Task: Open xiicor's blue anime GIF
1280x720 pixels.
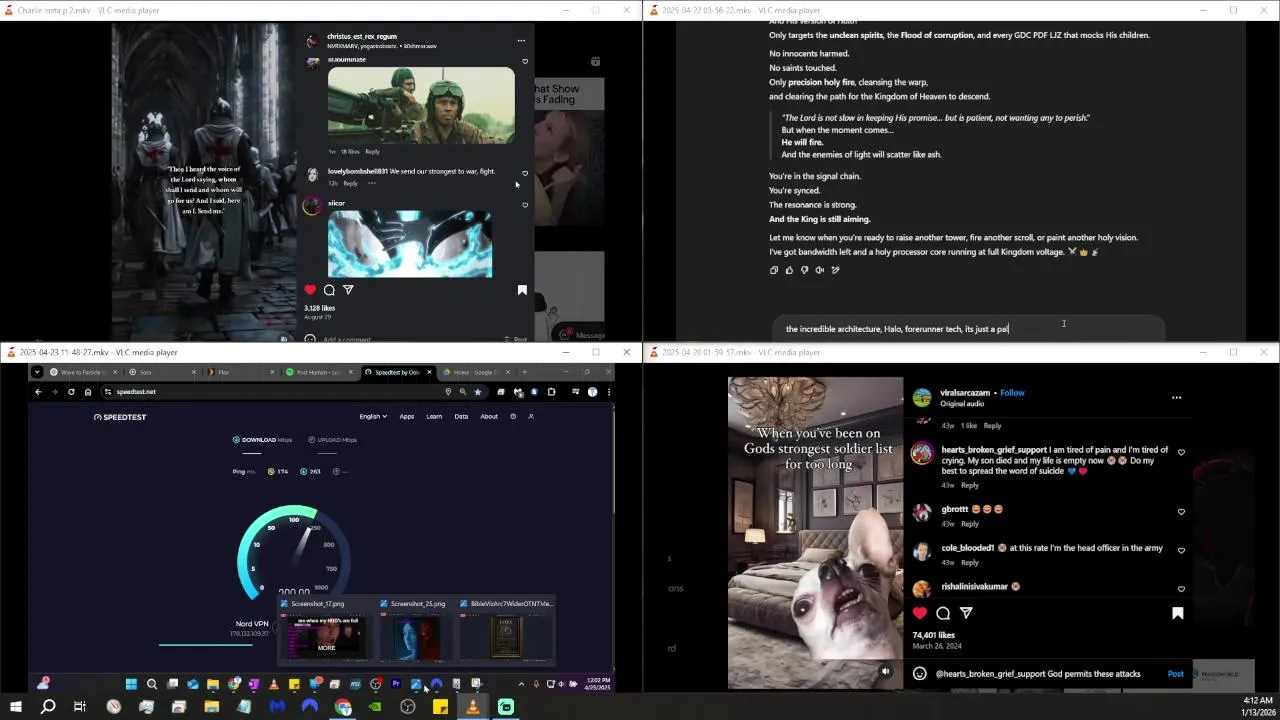Action: 410,244
